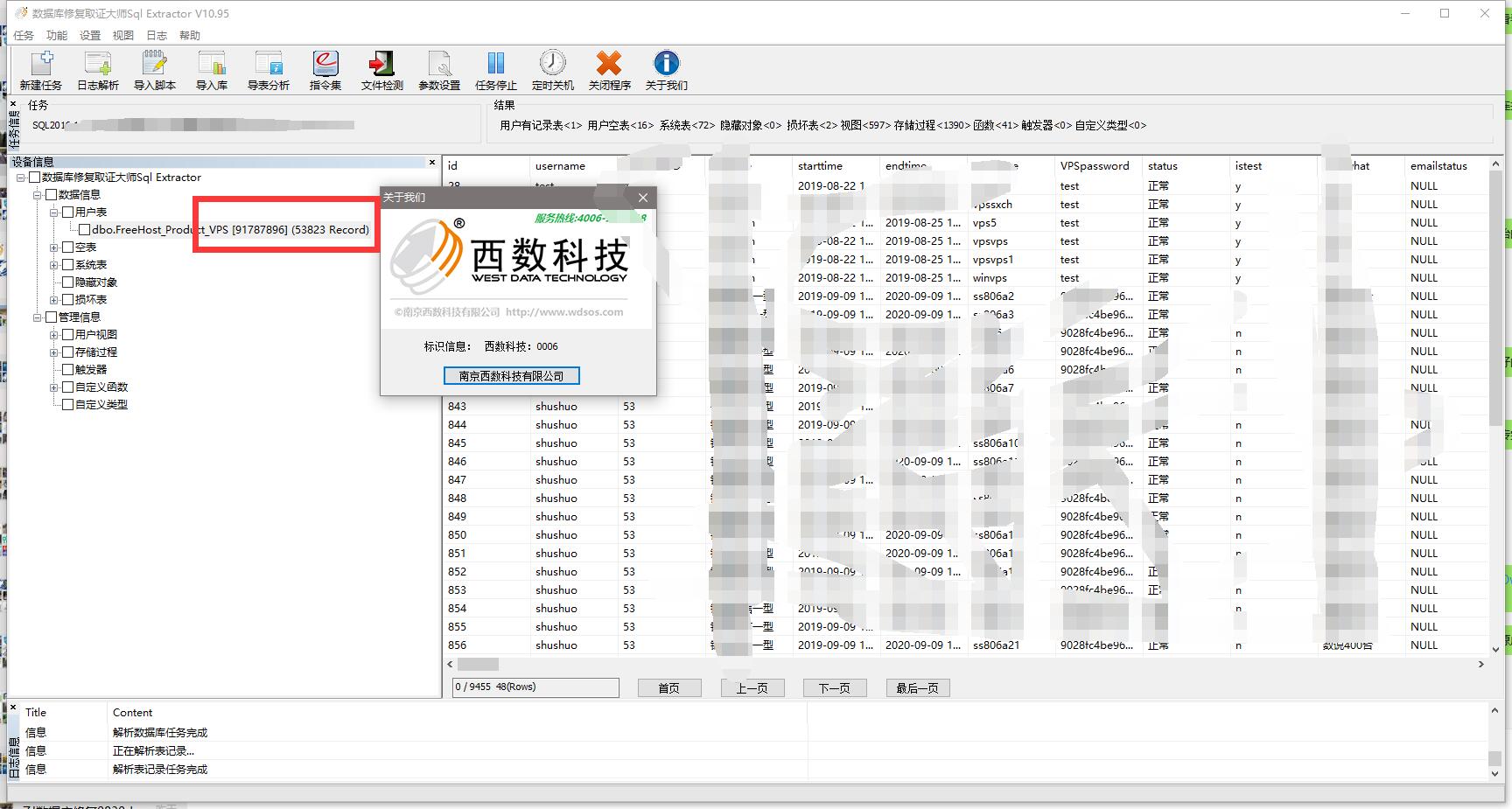Click the 首页 button
Image resolution: width=1512 pixels, height=809 pixels.
point(669,688)
